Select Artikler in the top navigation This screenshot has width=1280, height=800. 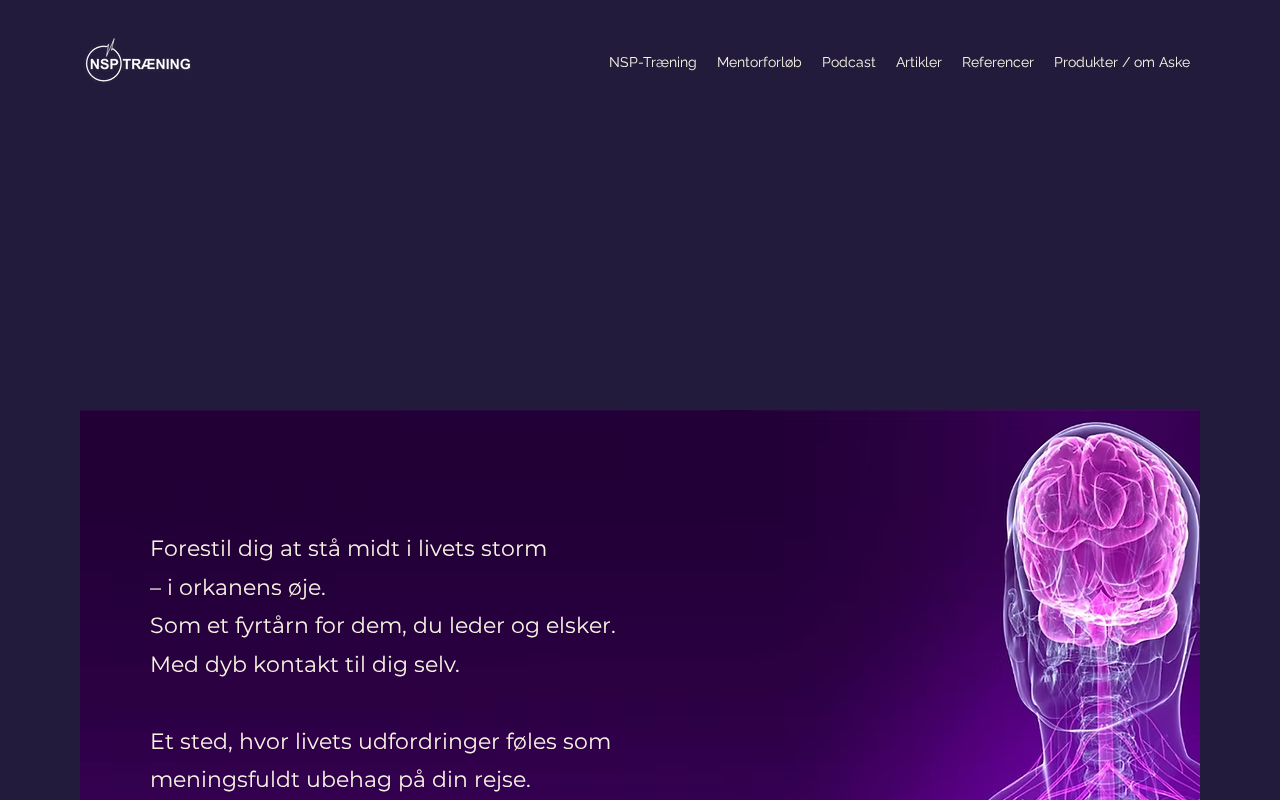click(919, 62)
